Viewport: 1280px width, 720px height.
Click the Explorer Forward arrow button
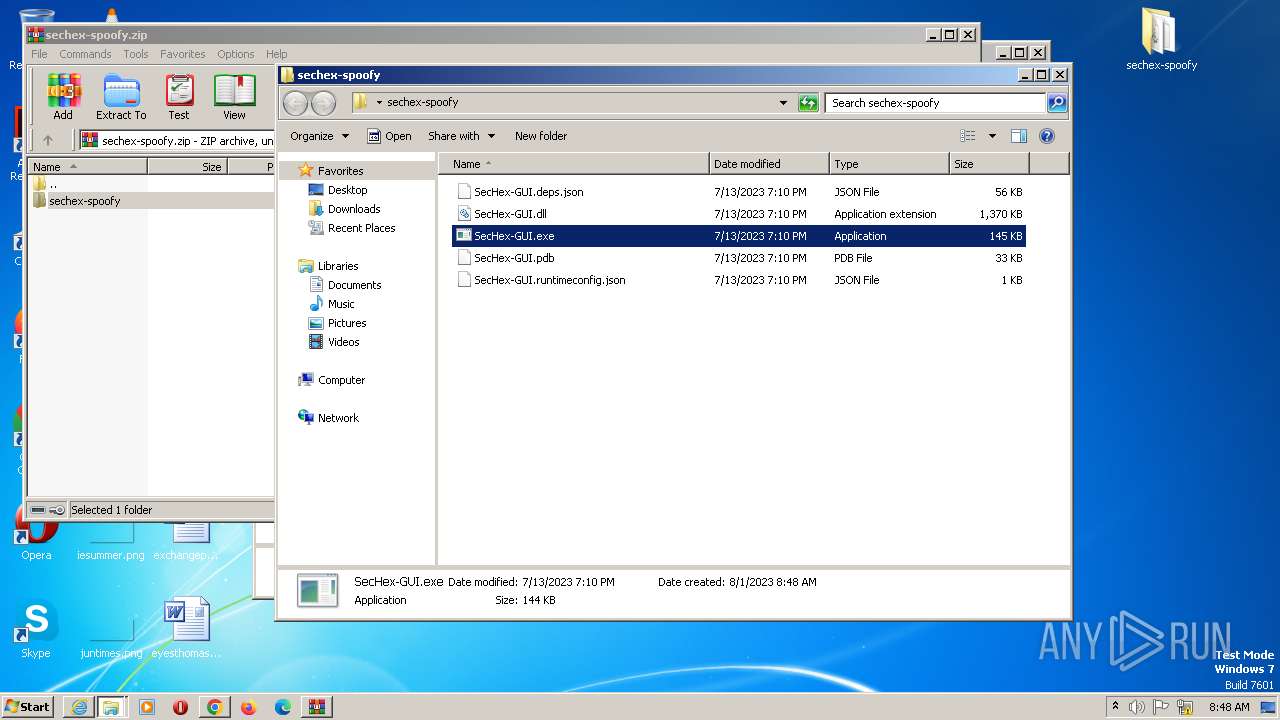coord(323,103)
